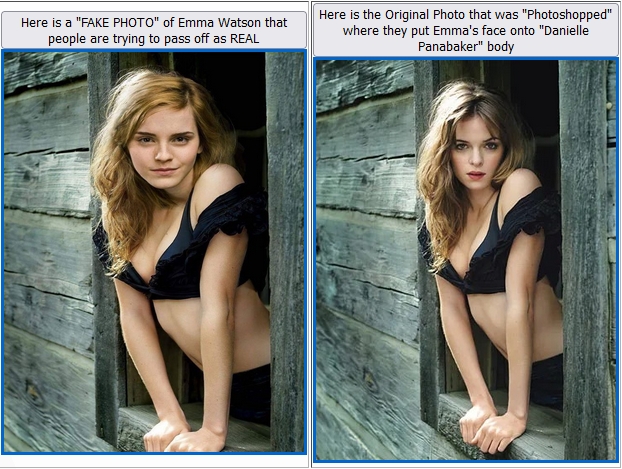Click the caption "Here is a FAKE PHOTO"
The image size is (622, 469).
click(154, 30)
